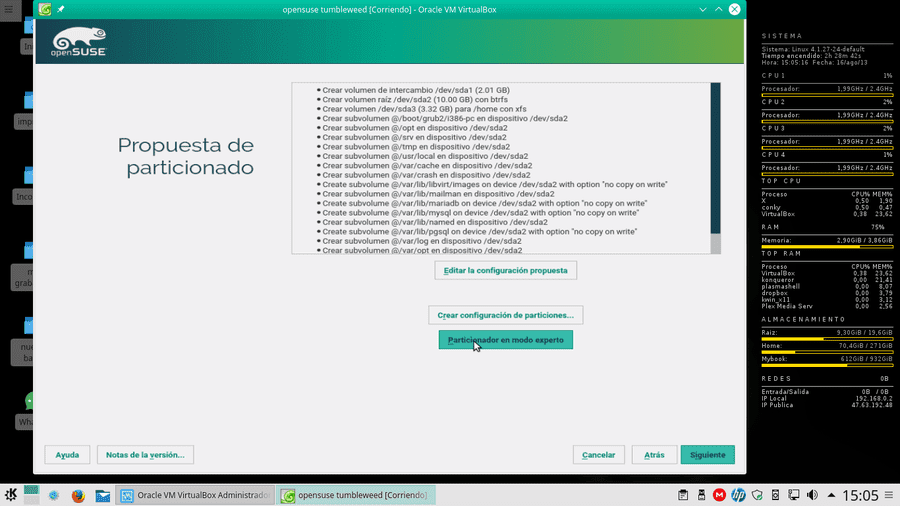This screenshot has width=900, height=506.
Task: Open the removable devices tray icon
Action: click(701, 495)
